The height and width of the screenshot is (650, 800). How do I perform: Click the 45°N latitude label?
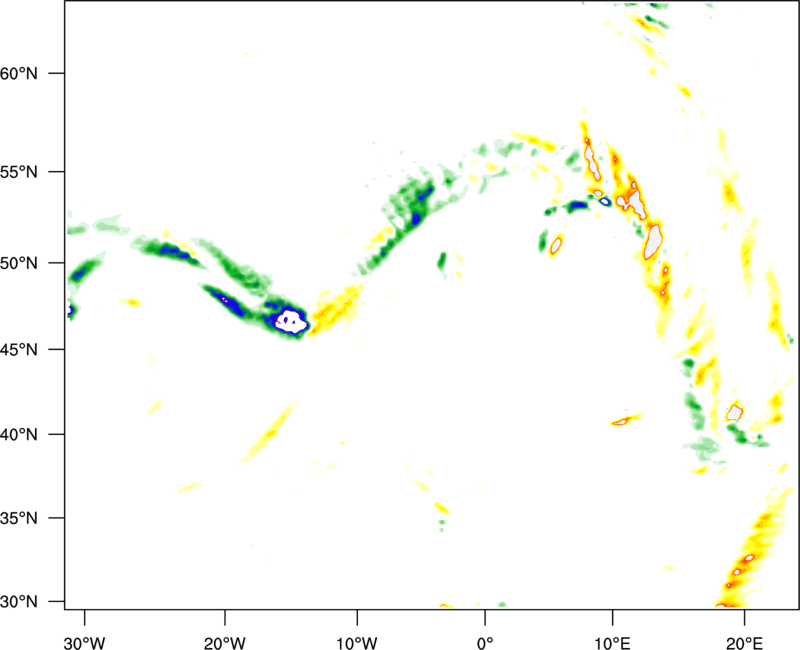point(19,350)
